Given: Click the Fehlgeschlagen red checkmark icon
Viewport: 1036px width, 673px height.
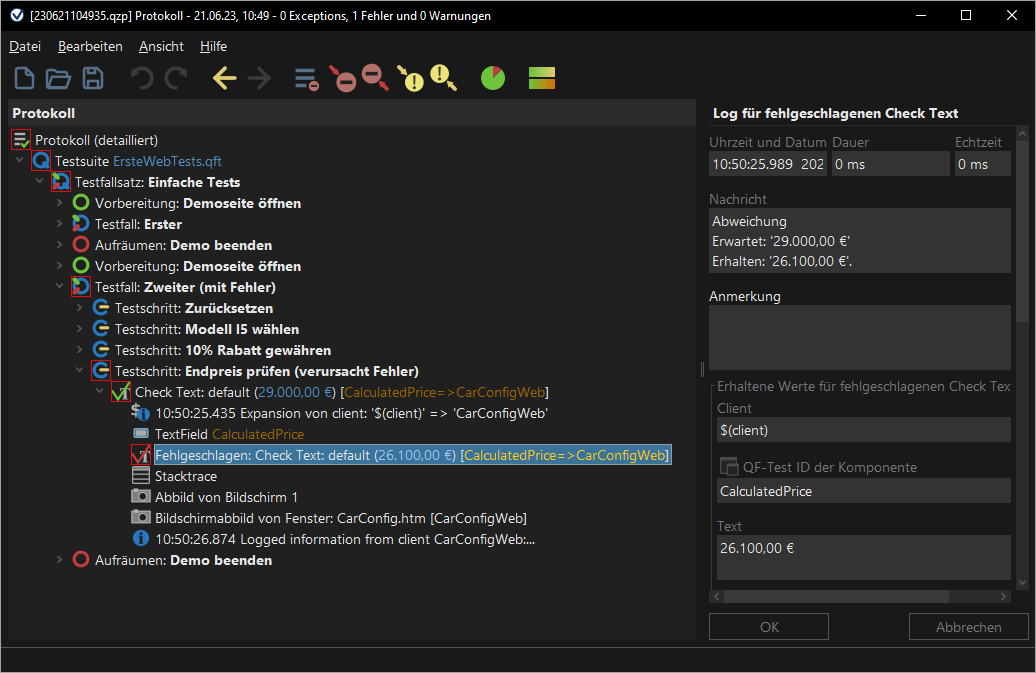Looking at the screenshot, I should click(141, 455).
